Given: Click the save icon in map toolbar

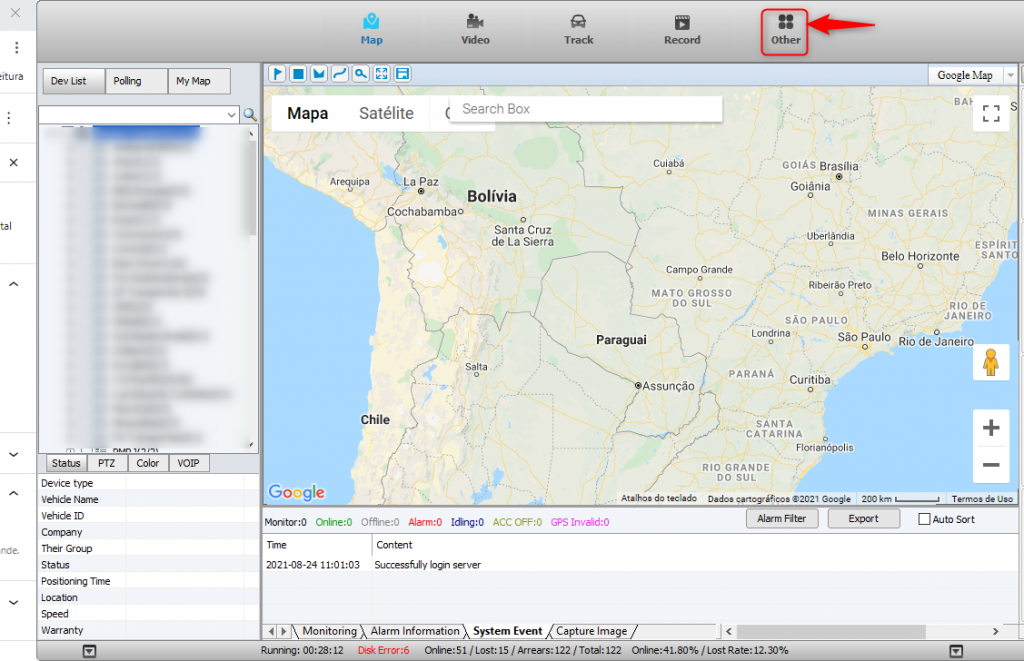Looking at the screenshot, I should point(402,74).
